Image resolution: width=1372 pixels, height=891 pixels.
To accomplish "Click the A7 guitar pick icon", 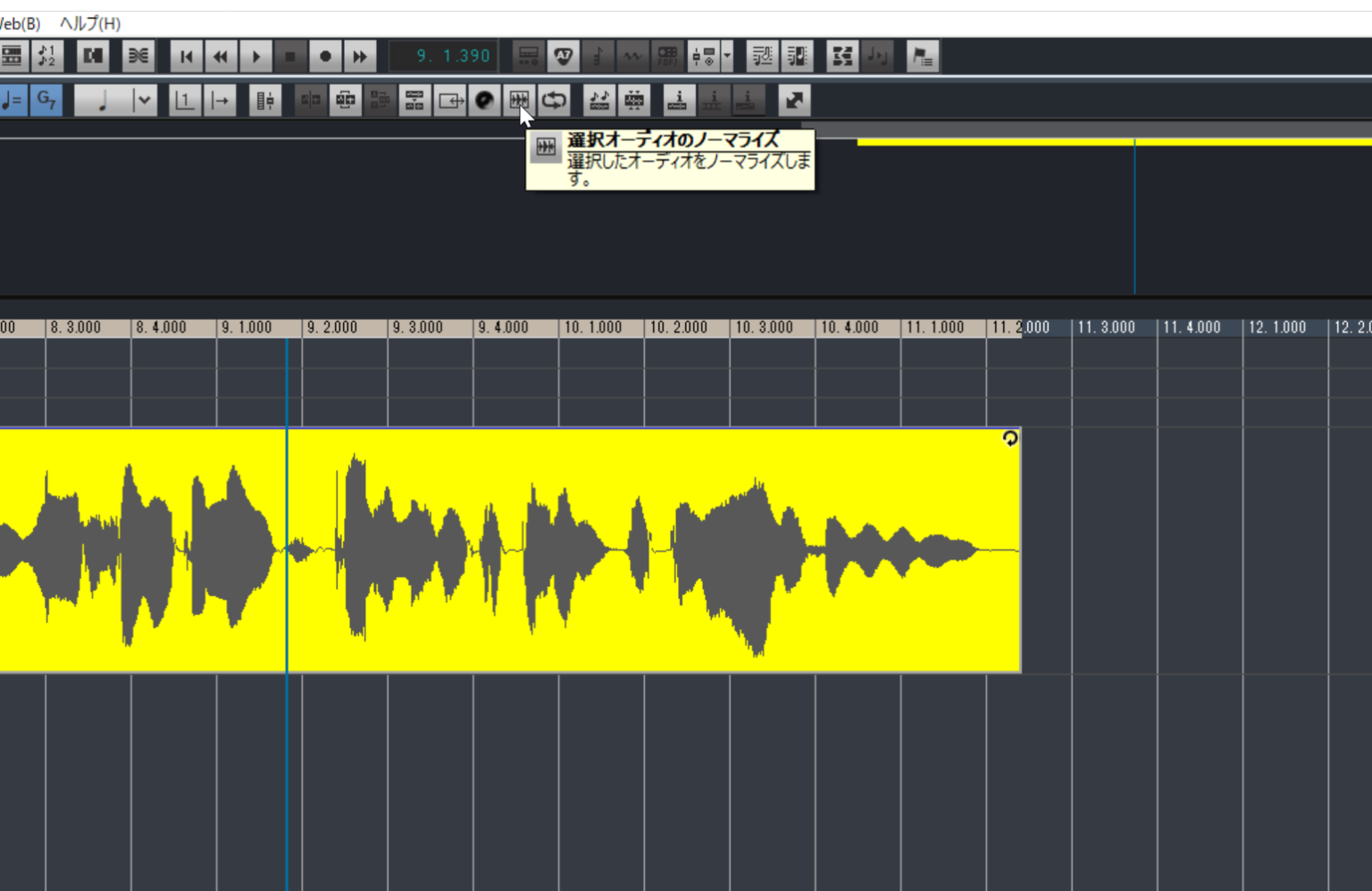I will click(563, 56).
